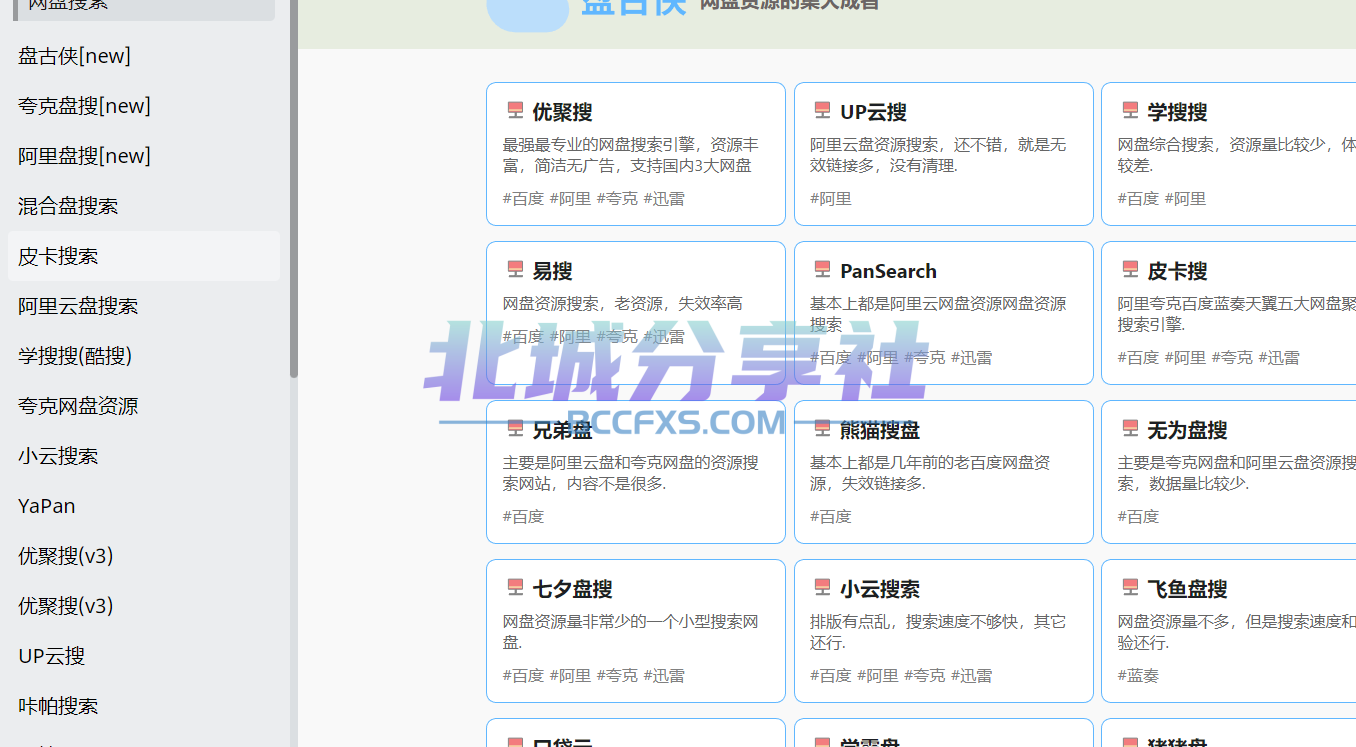Open 盘古侠[new] in the sidebar

click(144, 56)
